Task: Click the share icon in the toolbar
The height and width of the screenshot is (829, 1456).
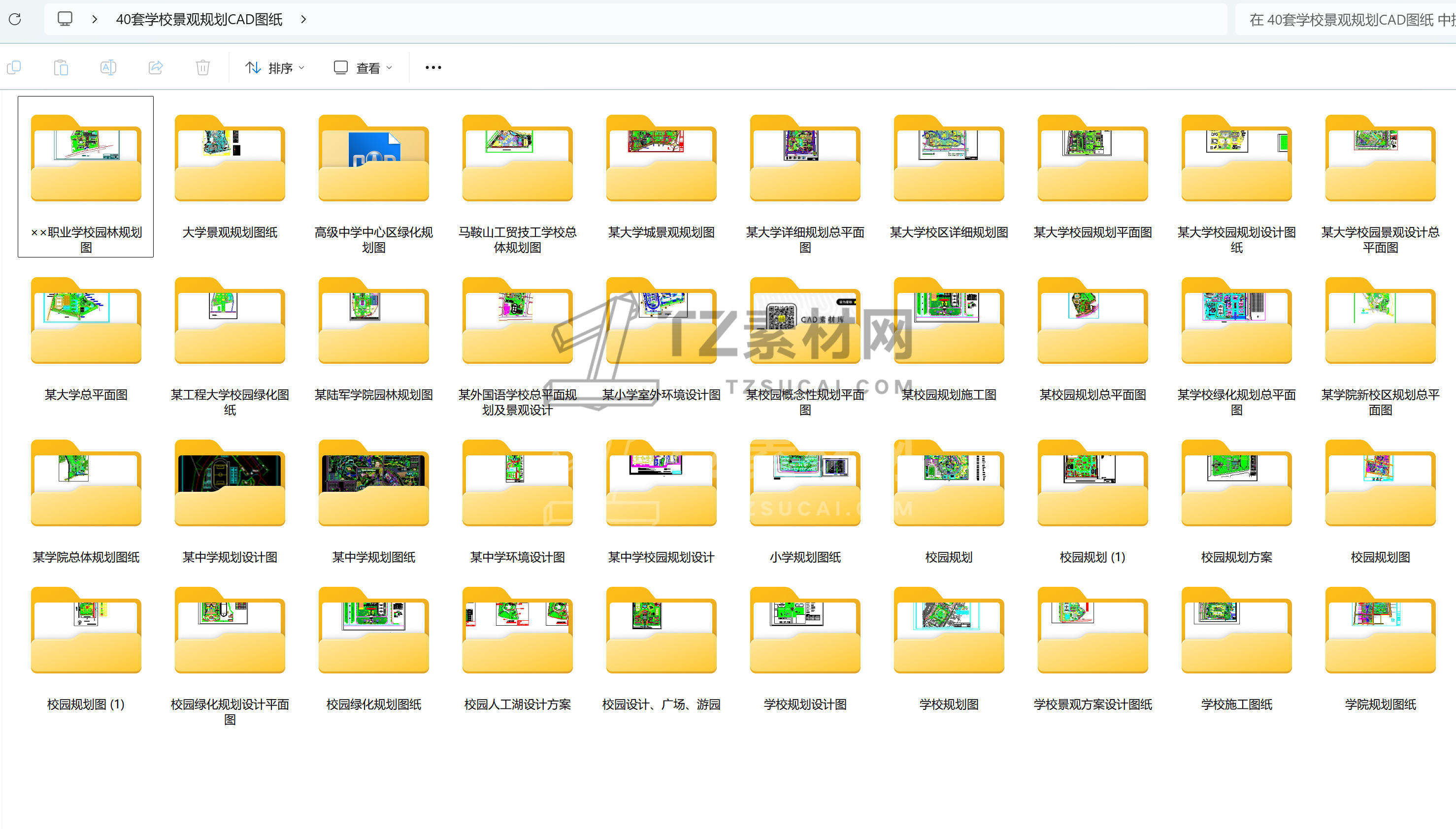Action: pyautogui.click(x=156, y=68)
